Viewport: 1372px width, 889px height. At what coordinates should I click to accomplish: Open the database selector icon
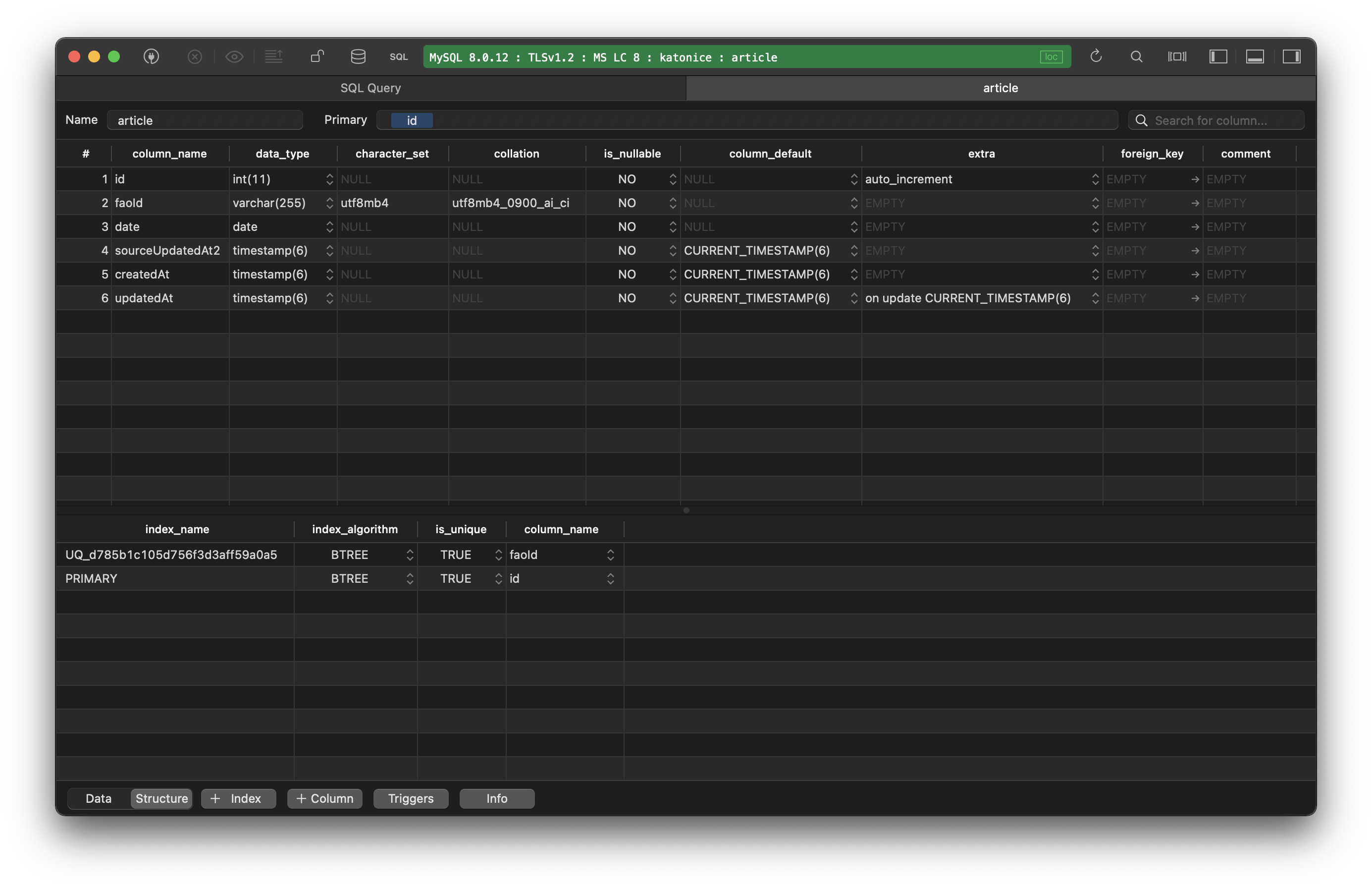[358, 56]
